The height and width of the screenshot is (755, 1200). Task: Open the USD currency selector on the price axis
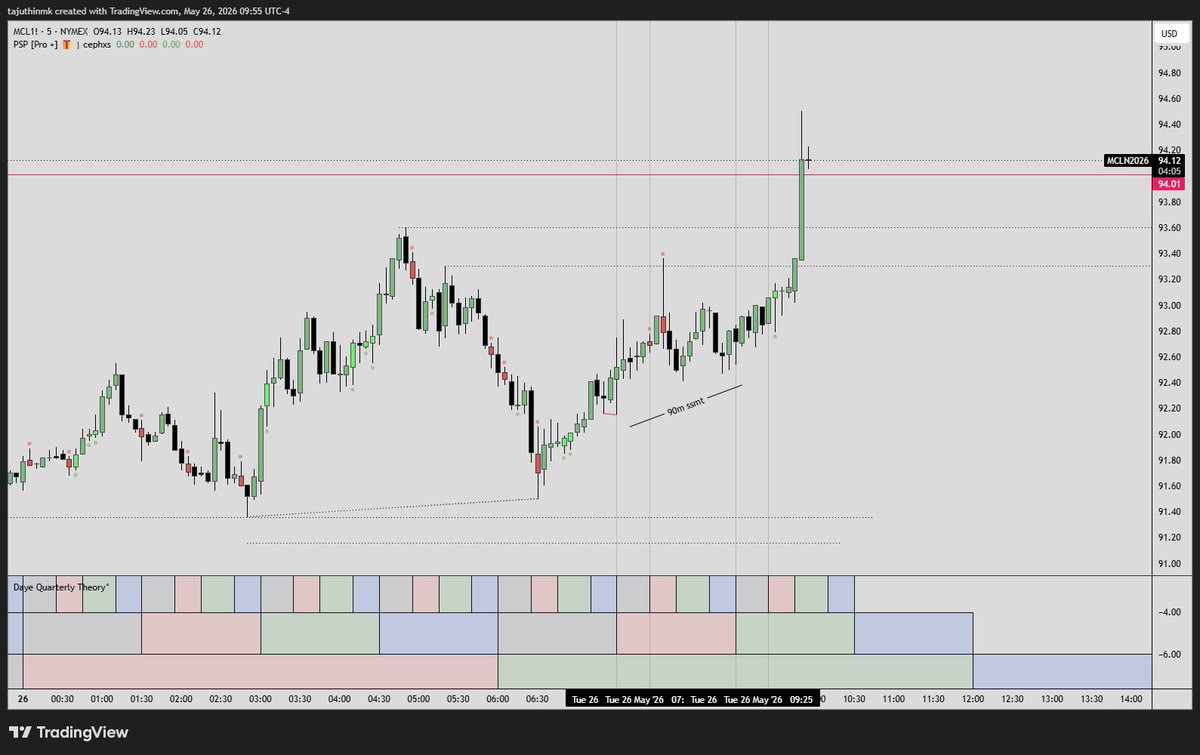[1168, 34]
